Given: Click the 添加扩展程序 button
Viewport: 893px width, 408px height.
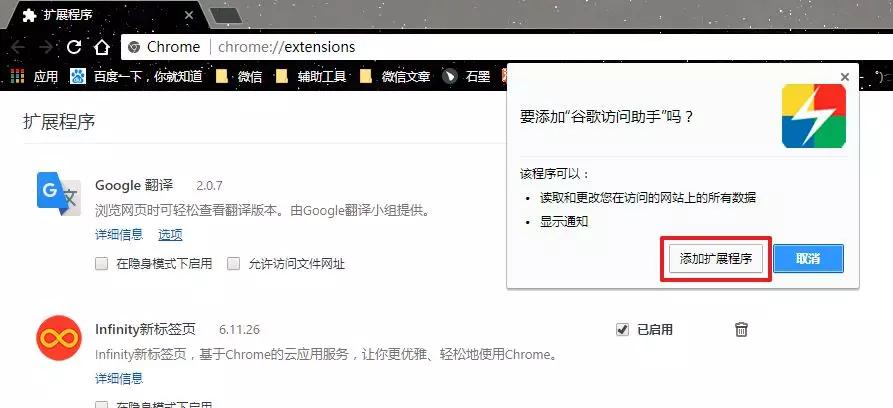Looking at the screenshot, I should (716, 259).
